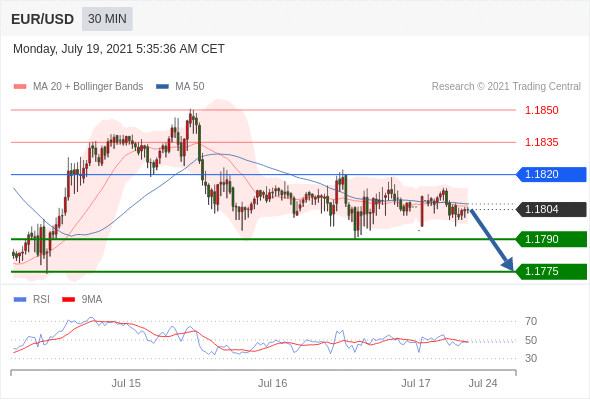
Task: Click the green 1.1775 support price tag
Action: tap(551, 271)
